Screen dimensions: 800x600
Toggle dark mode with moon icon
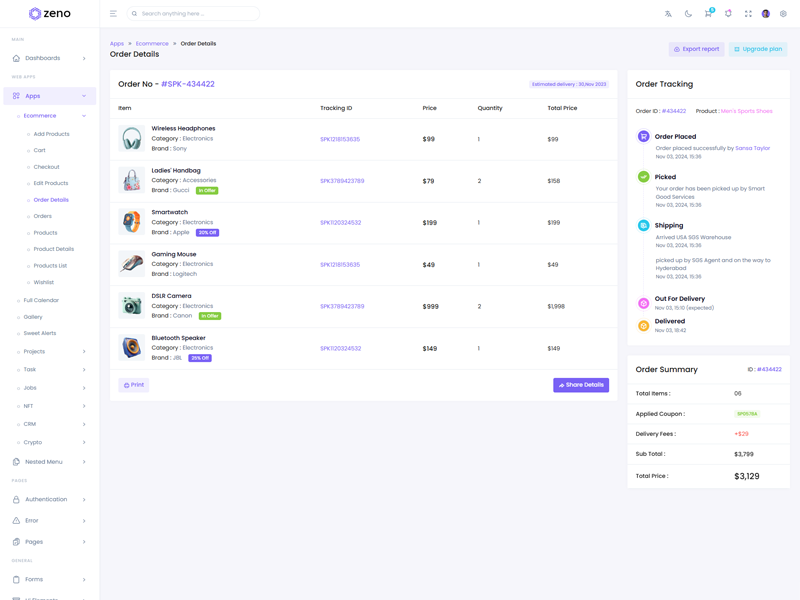688,14
